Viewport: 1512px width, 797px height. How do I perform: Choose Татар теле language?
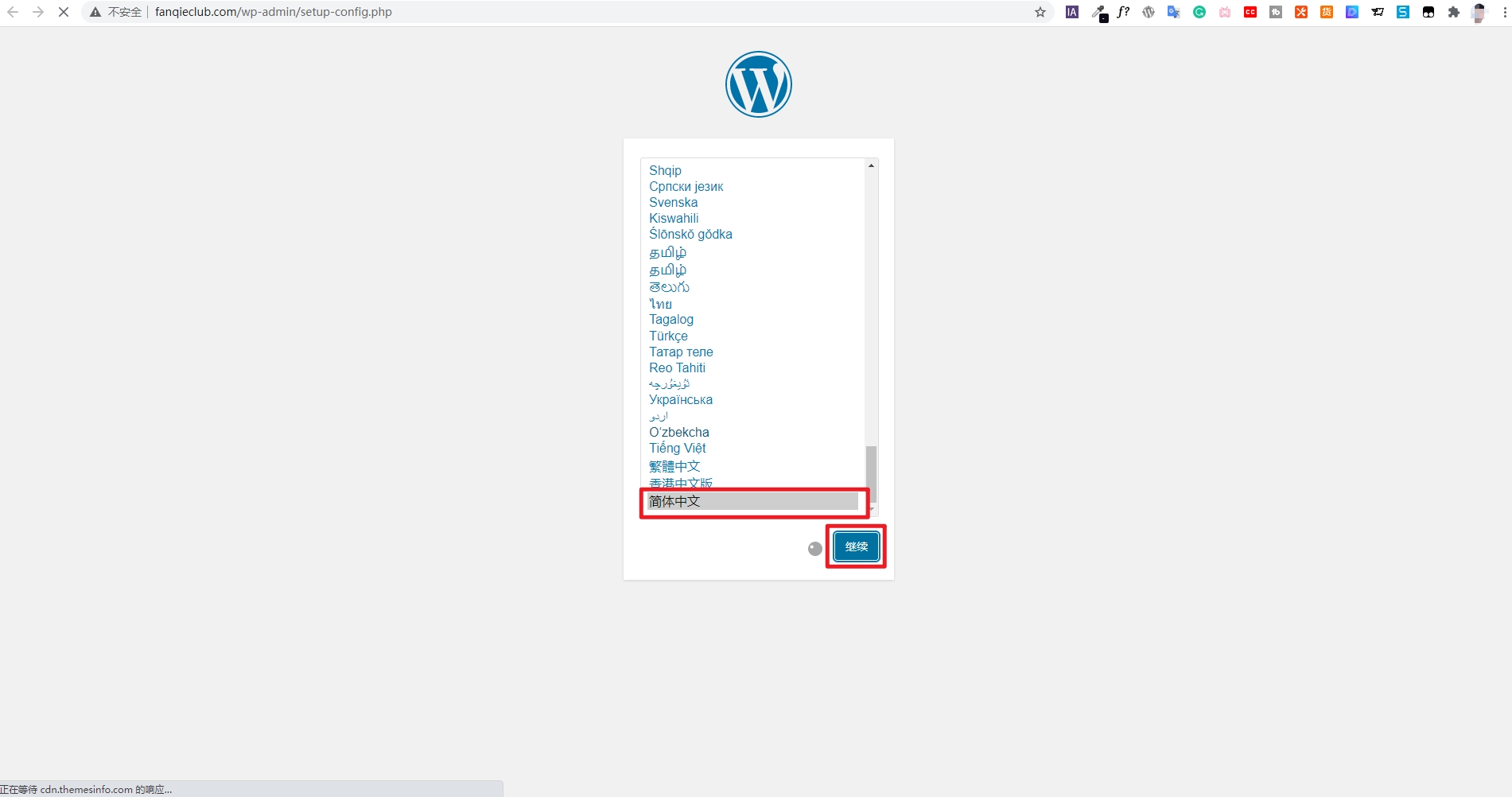pyautogui.click(x=681, y=352)
